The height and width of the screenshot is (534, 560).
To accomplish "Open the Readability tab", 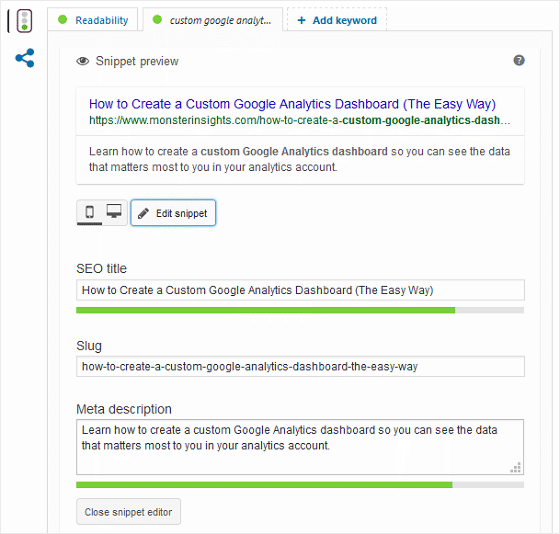I will tap(93, 20).
